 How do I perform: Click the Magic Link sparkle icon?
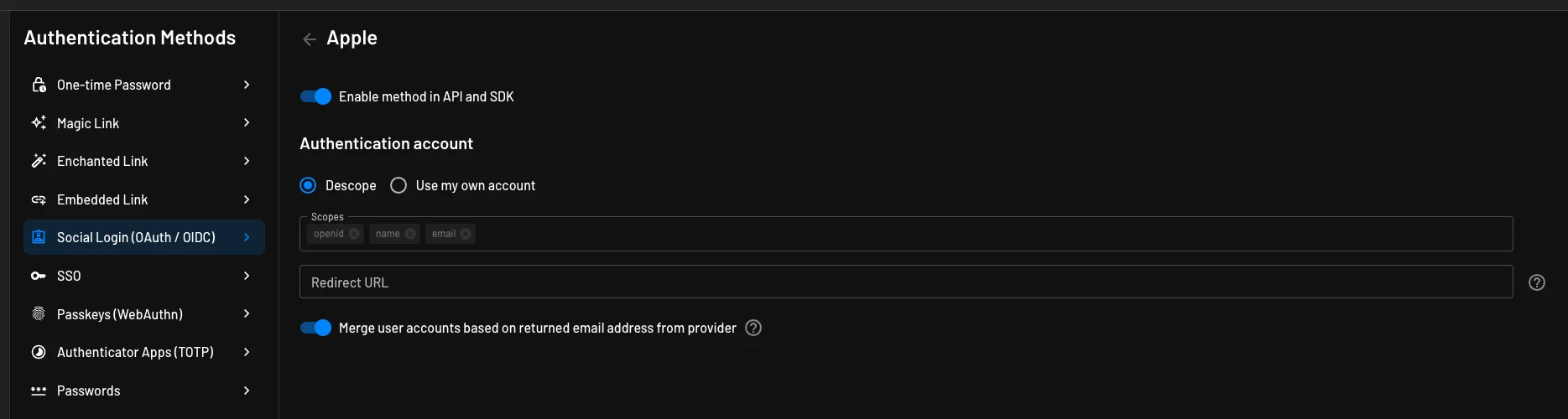pyautogui.click(x=39, y=123)
